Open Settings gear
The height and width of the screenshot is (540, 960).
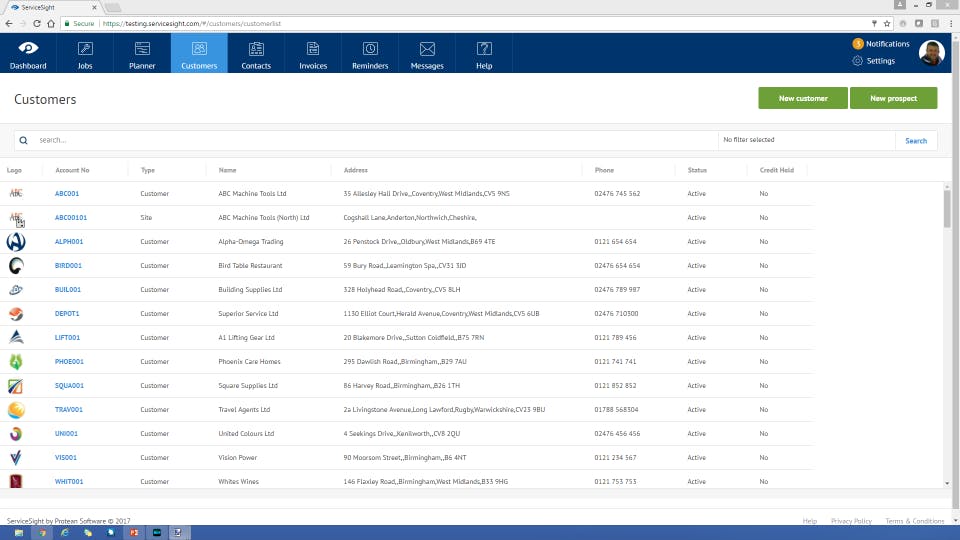click(858, 61)
